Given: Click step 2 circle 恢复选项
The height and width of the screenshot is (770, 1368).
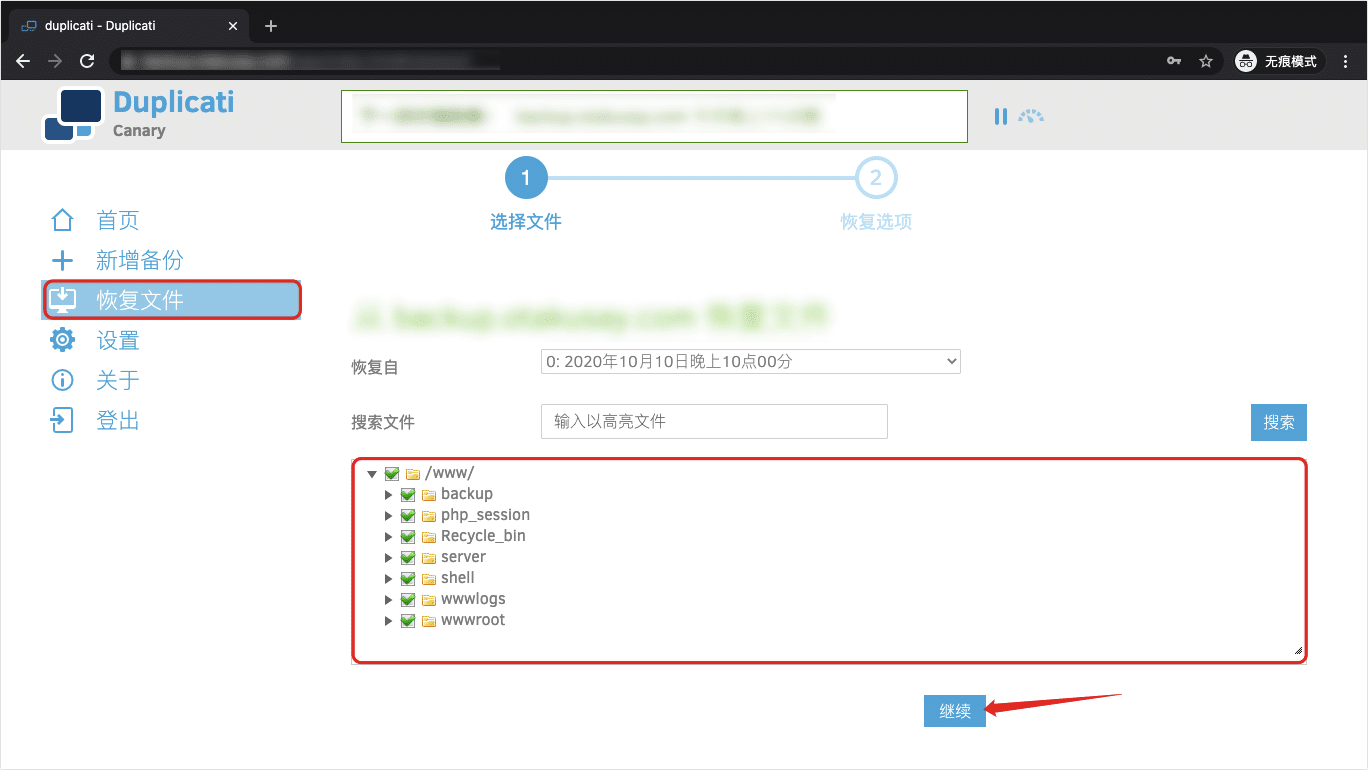Looking at the screenshot, I should click(x=876, y=178).
